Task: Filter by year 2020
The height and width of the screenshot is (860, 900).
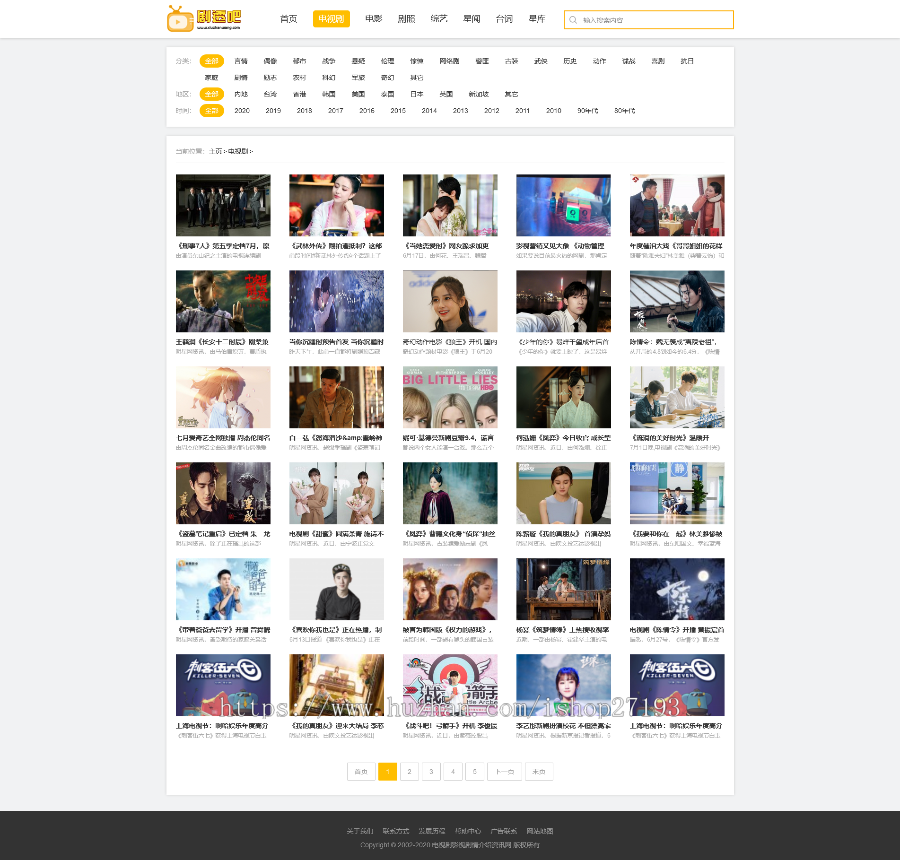Action: tap(242, 110)
